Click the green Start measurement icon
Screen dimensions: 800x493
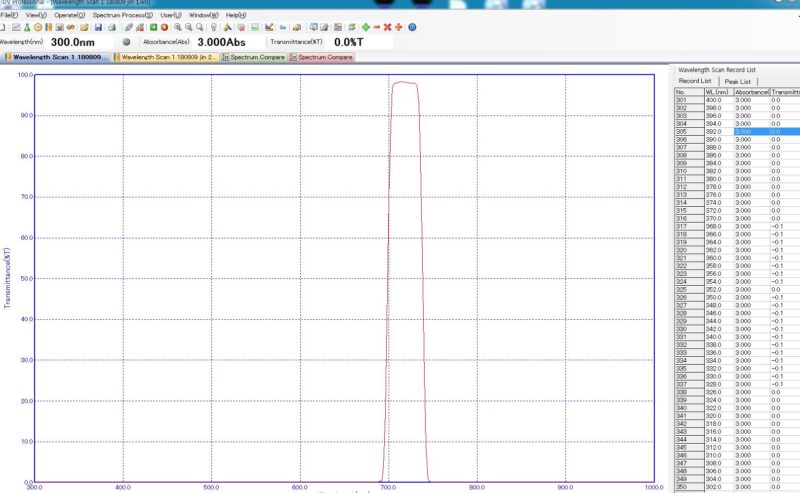(x=152, y=27)
